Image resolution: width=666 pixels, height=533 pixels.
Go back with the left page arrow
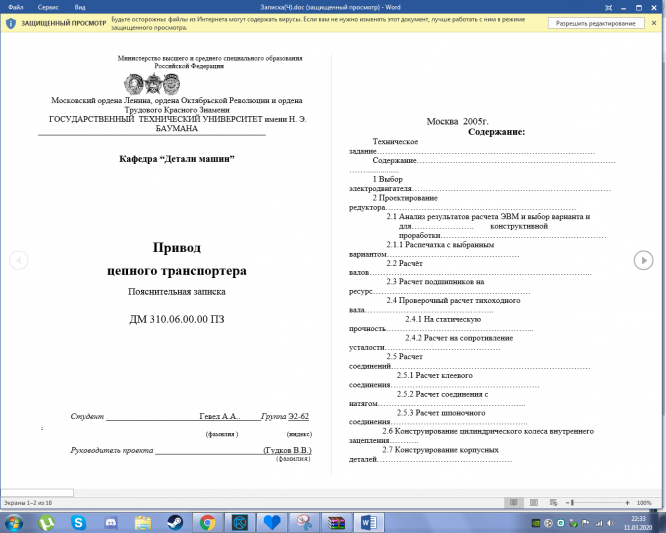pyautogui.click(x=19, y=260)
